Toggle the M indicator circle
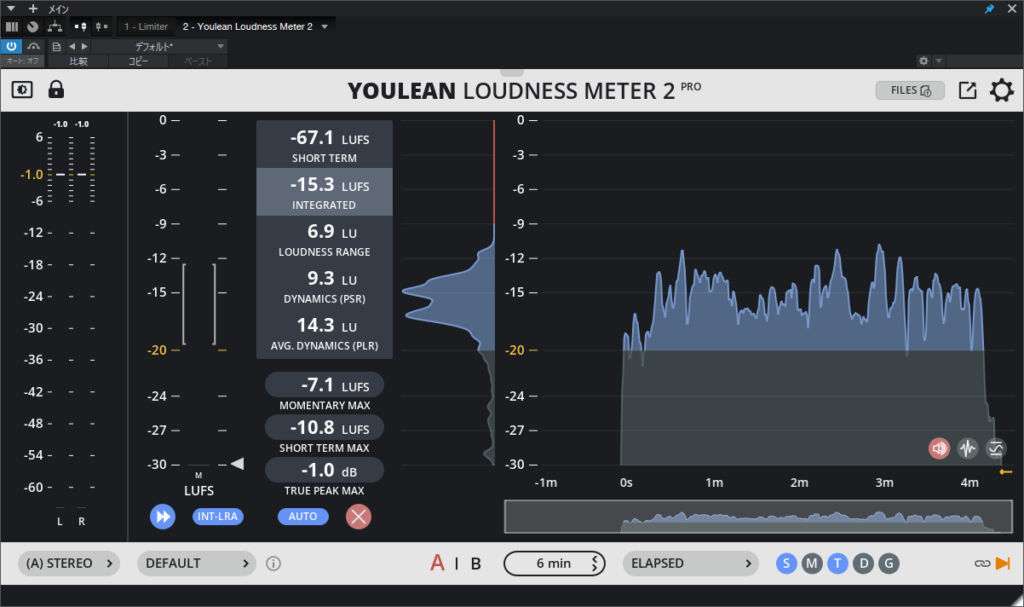1024x607 pixels. (812, 563)
